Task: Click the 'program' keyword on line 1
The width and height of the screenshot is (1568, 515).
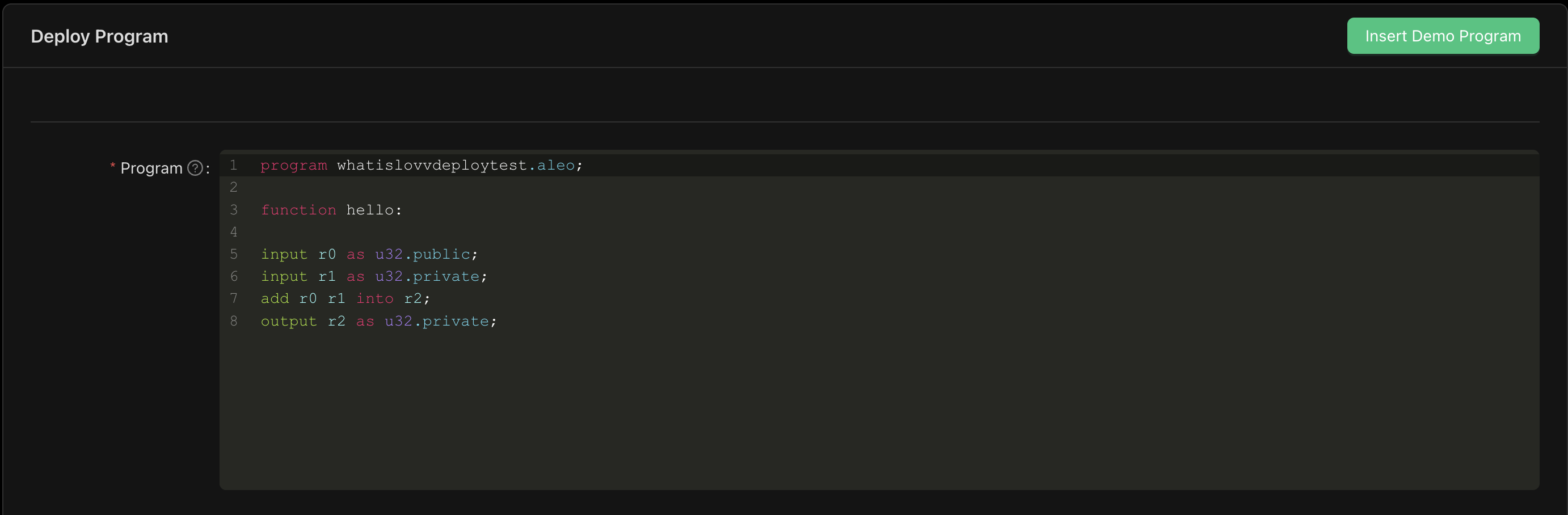Action: point(293,166)
